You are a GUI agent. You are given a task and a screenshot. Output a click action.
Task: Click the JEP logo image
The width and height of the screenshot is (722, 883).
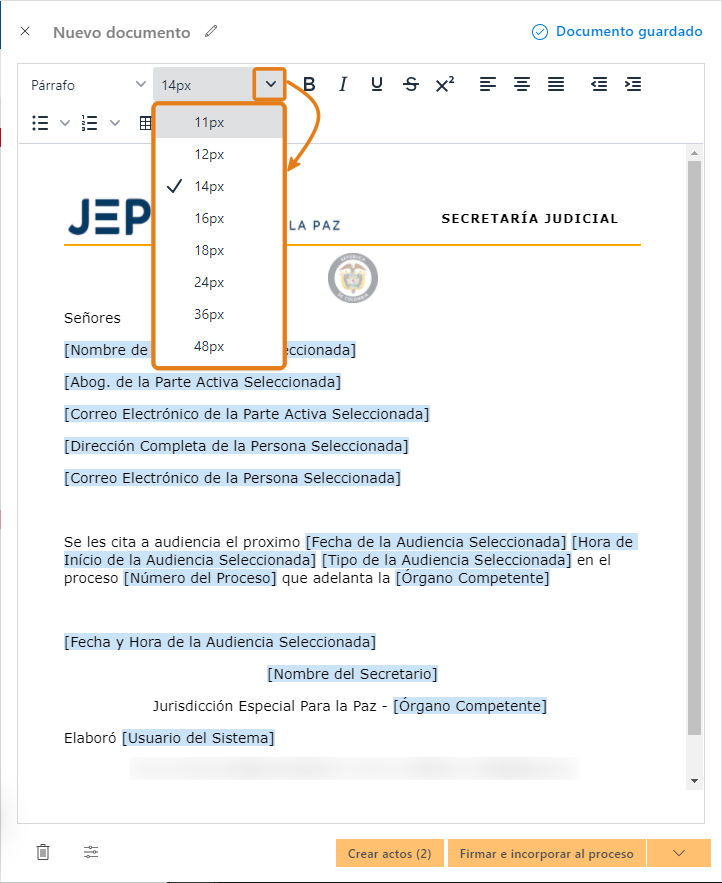110,216
